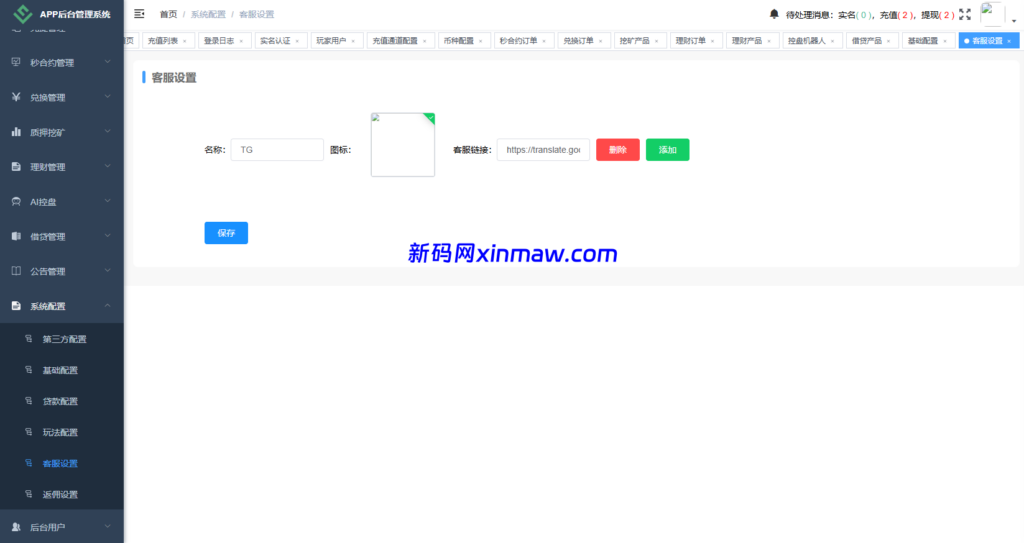Click the 名称 input field containing TG
Screen dimensions: 1024x543
277,150
